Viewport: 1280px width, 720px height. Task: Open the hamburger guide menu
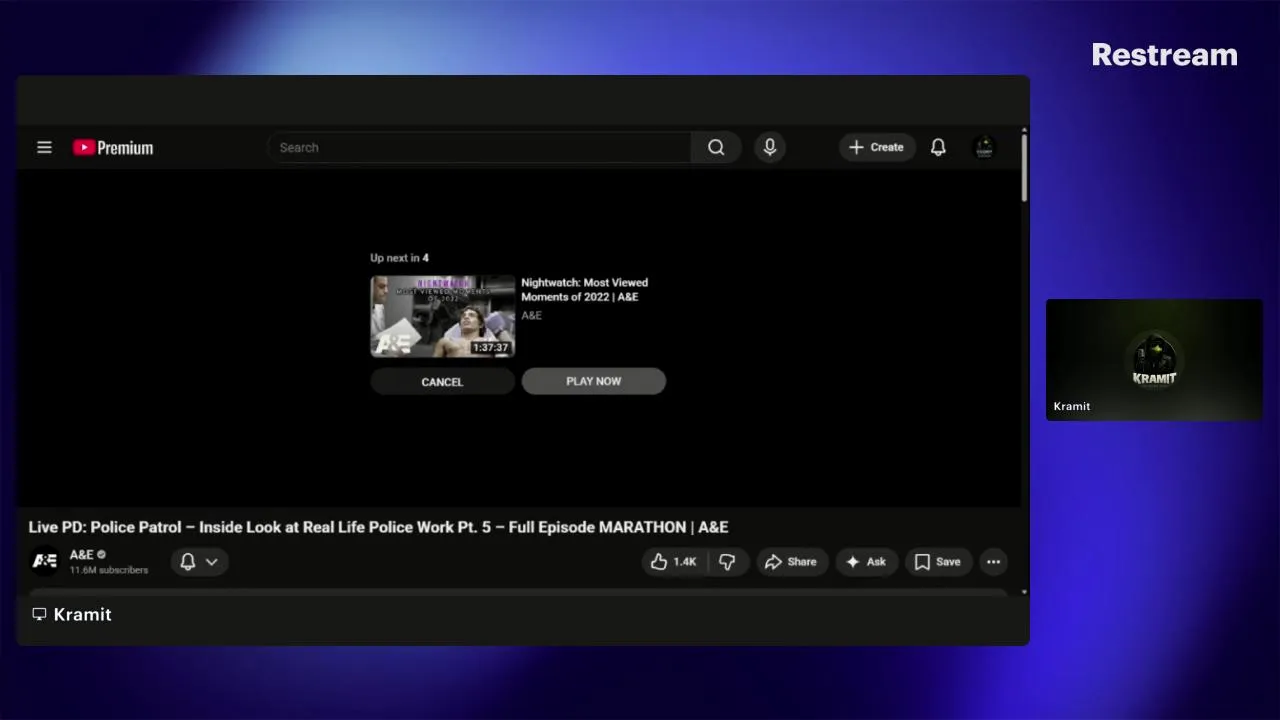(44, 147)
